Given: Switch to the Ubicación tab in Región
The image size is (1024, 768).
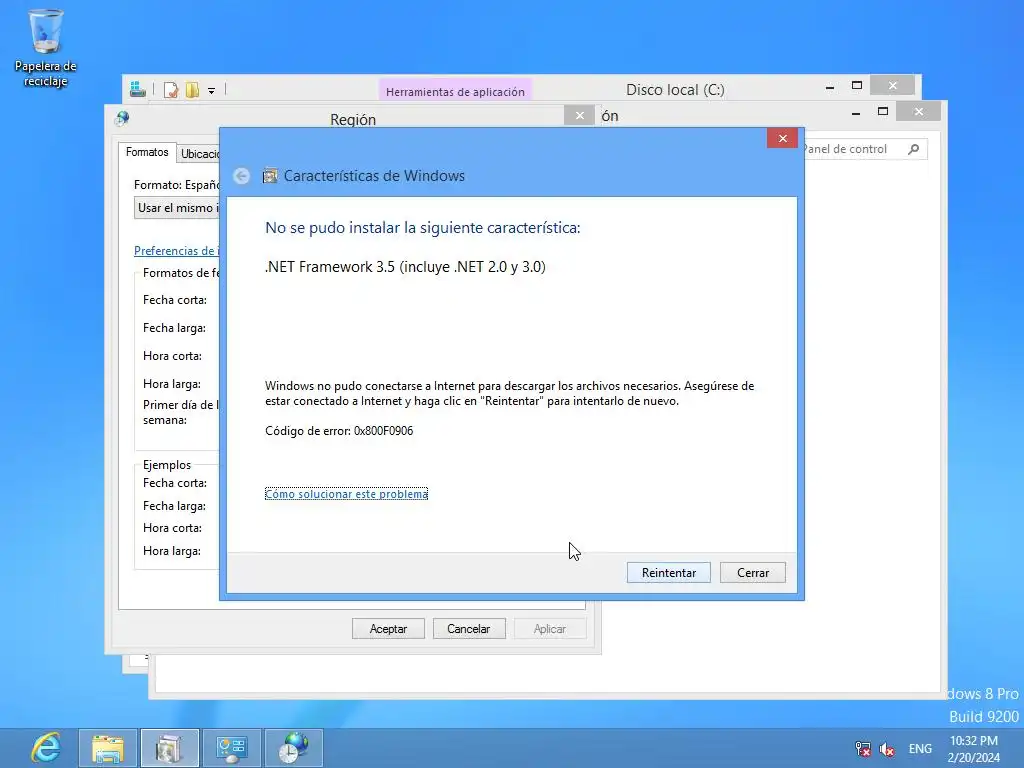Looking at the screenshot, I should (x=200, y=154).
